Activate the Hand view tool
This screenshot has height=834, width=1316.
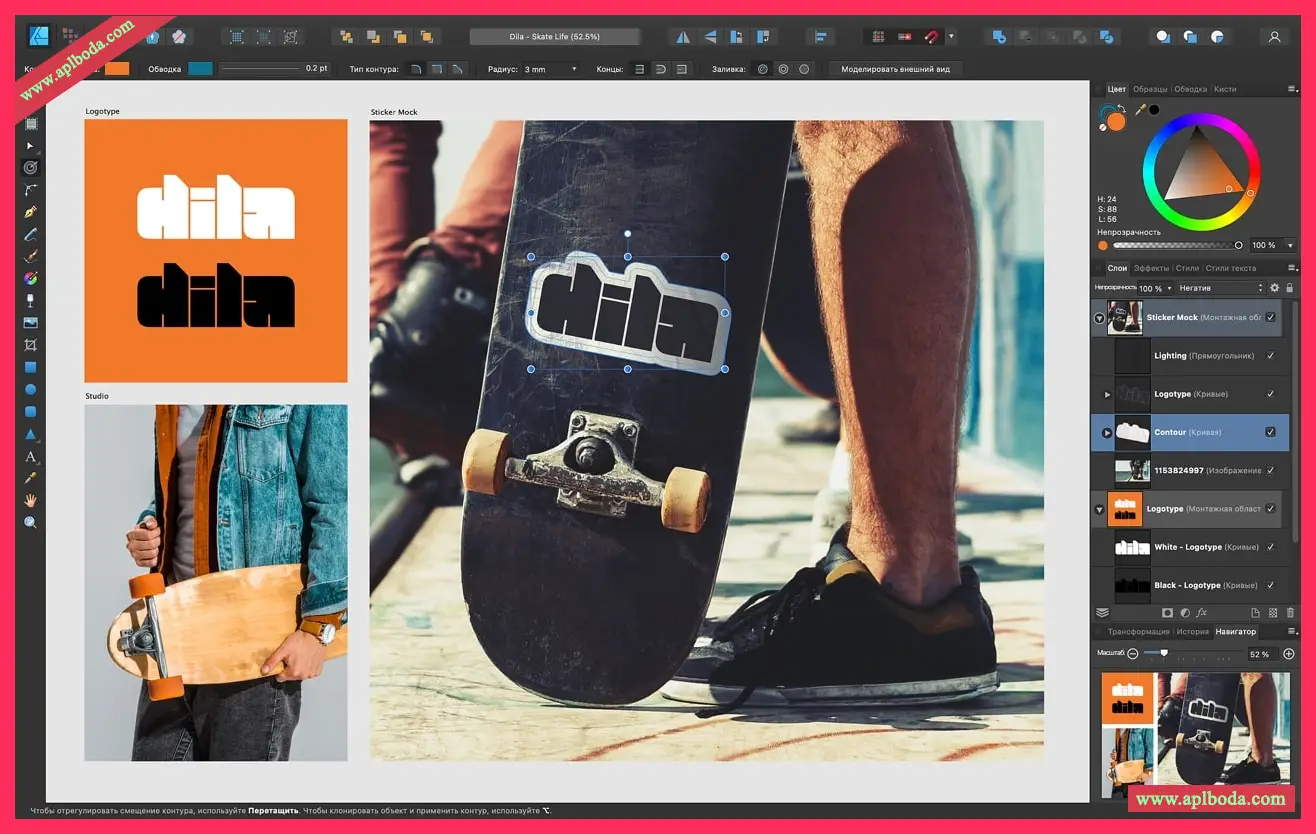[31, 500]
